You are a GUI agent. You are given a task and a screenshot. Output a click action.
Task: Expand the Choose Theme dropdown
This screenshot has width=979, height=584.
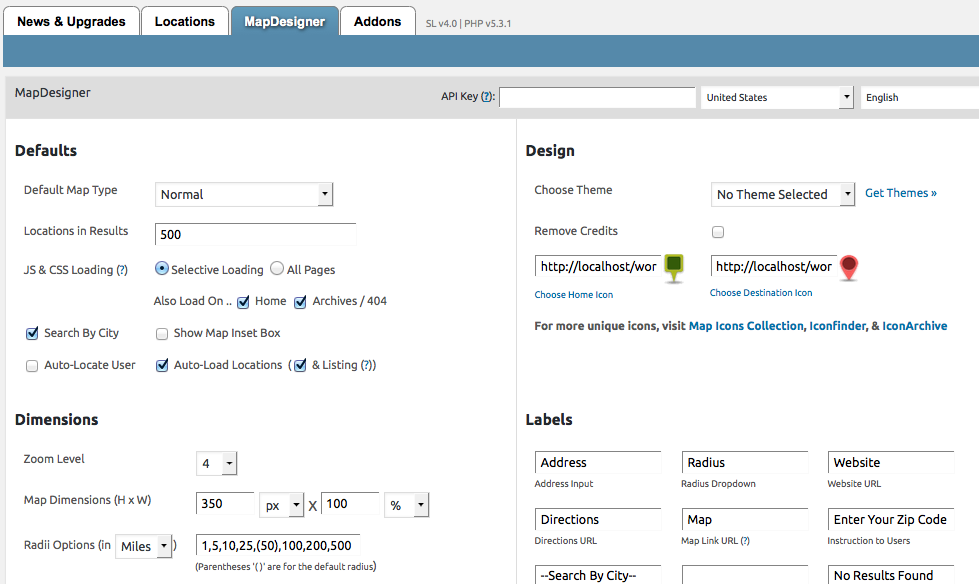click(782, 194)
